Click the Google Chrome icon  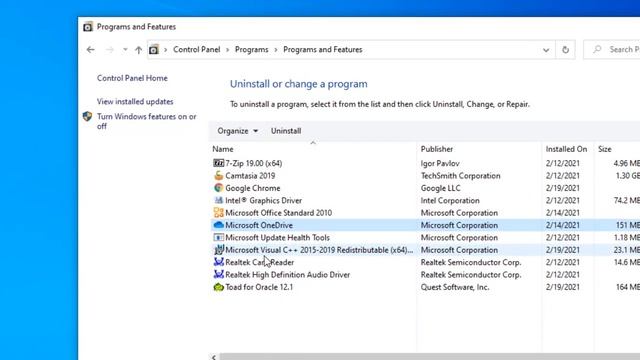tap(218, 188)
